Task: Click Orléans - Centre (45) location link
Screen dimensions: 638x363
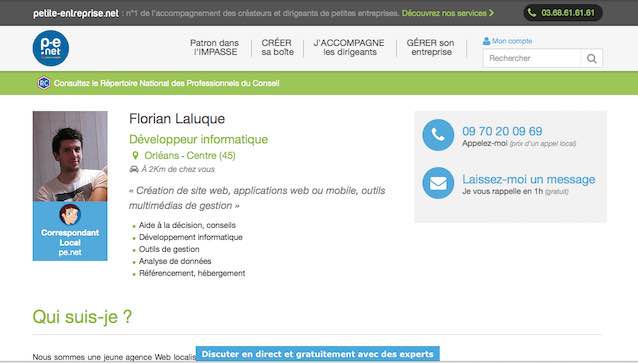Action: pos(190,155)
